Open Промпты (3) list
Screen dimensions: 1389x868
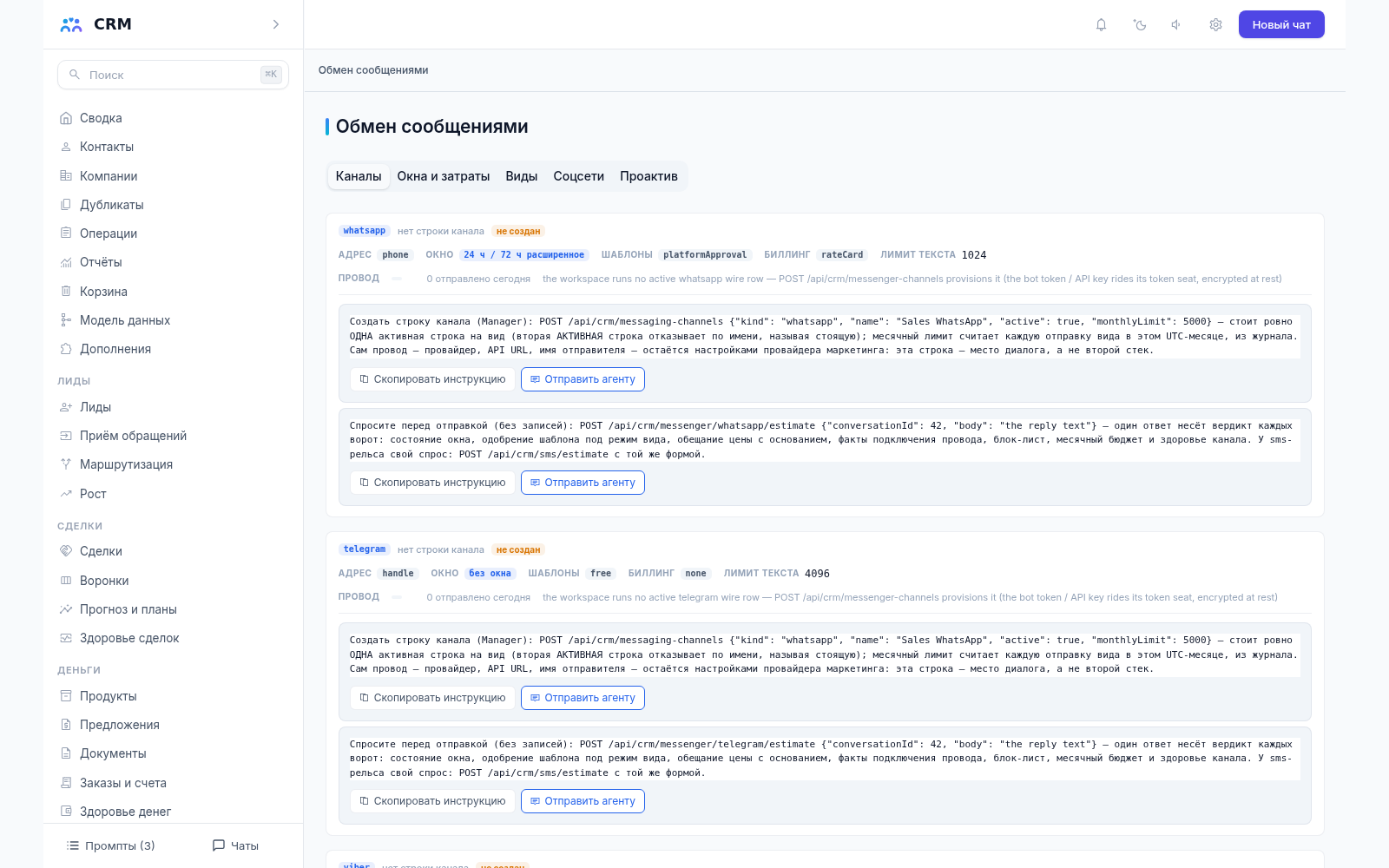pos(111,845)
